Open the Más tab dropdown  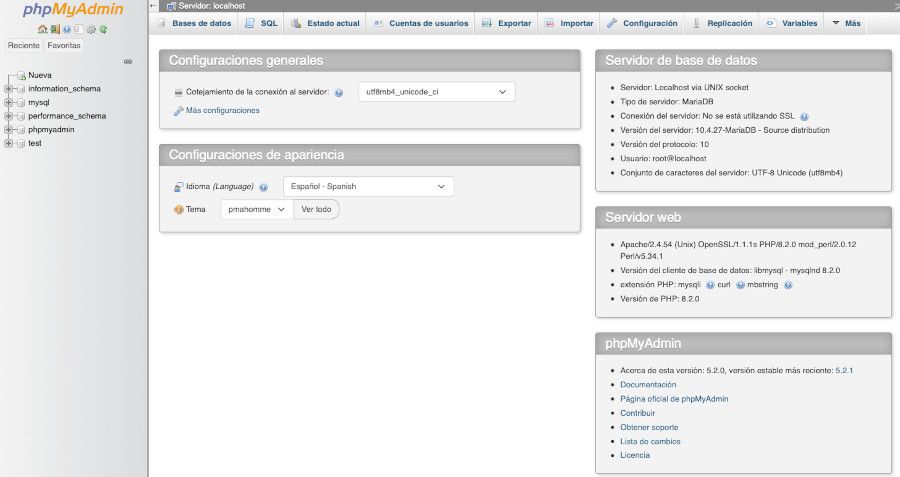coord(846,24)
